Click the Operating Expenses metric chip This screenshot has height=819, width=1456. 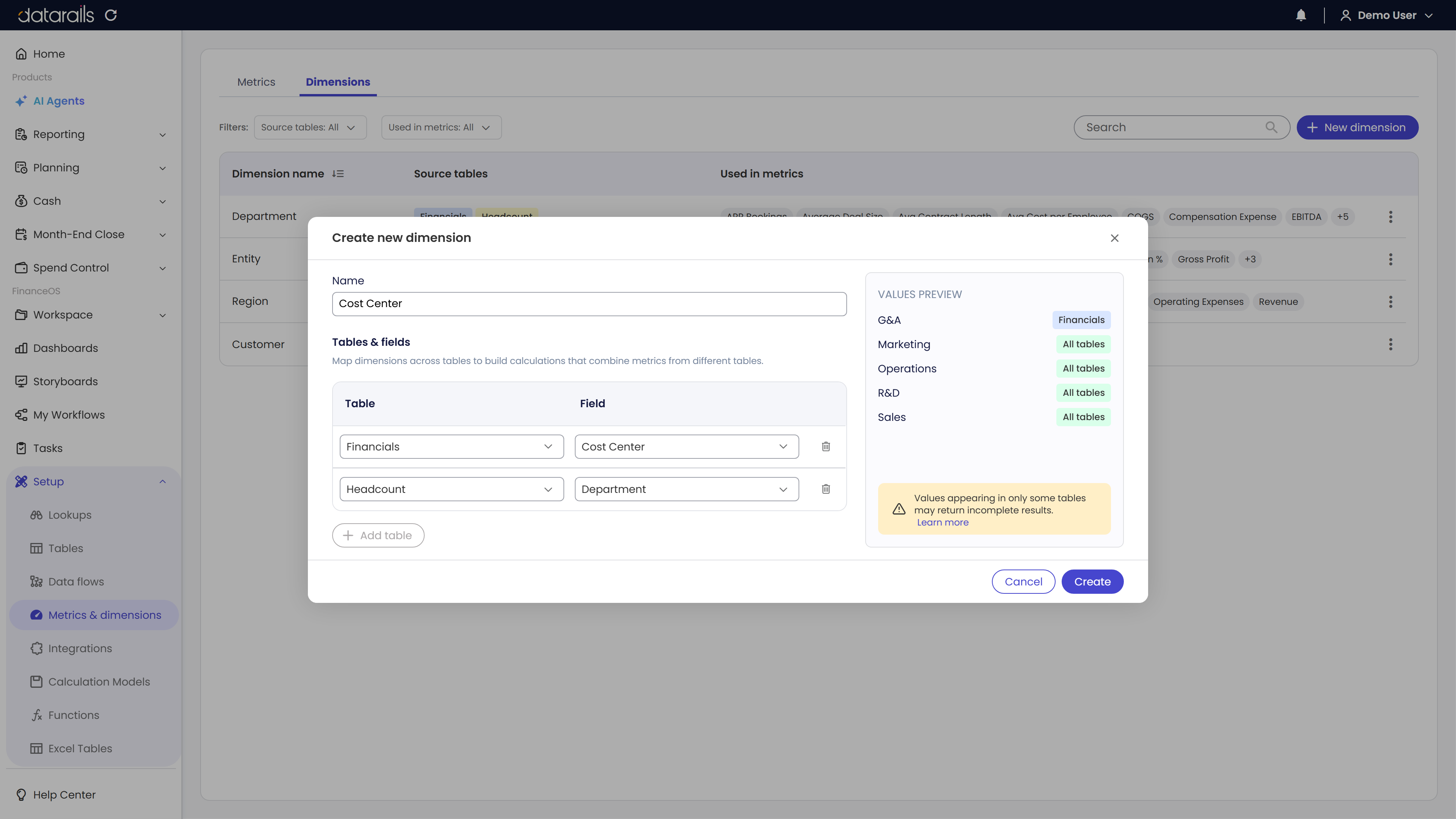(1198, 301)
